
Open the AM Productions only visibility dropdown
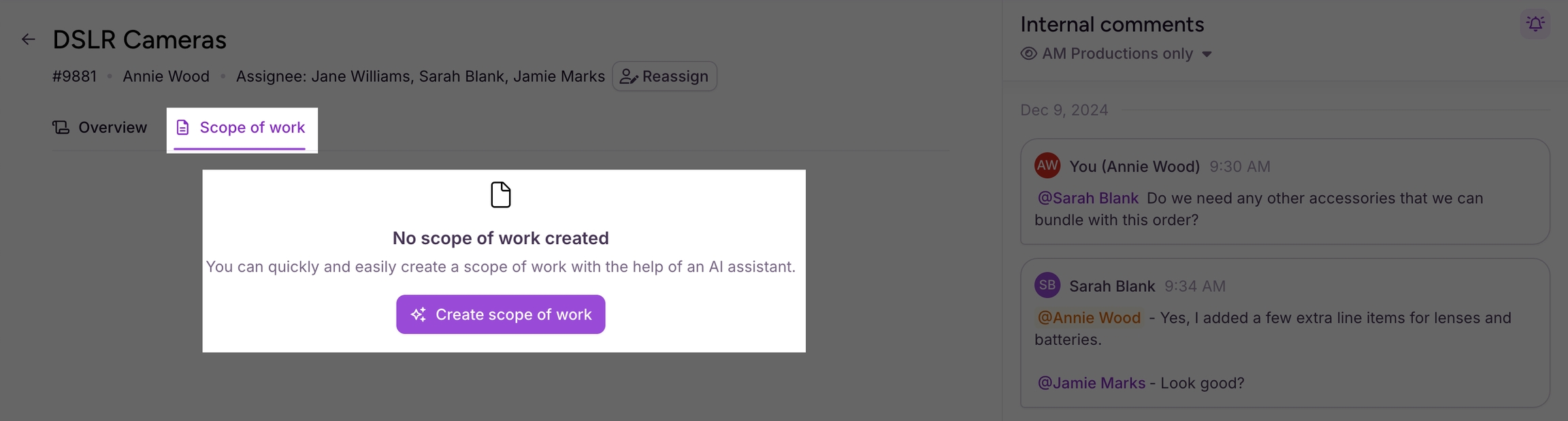click(x=1117, y=54)
